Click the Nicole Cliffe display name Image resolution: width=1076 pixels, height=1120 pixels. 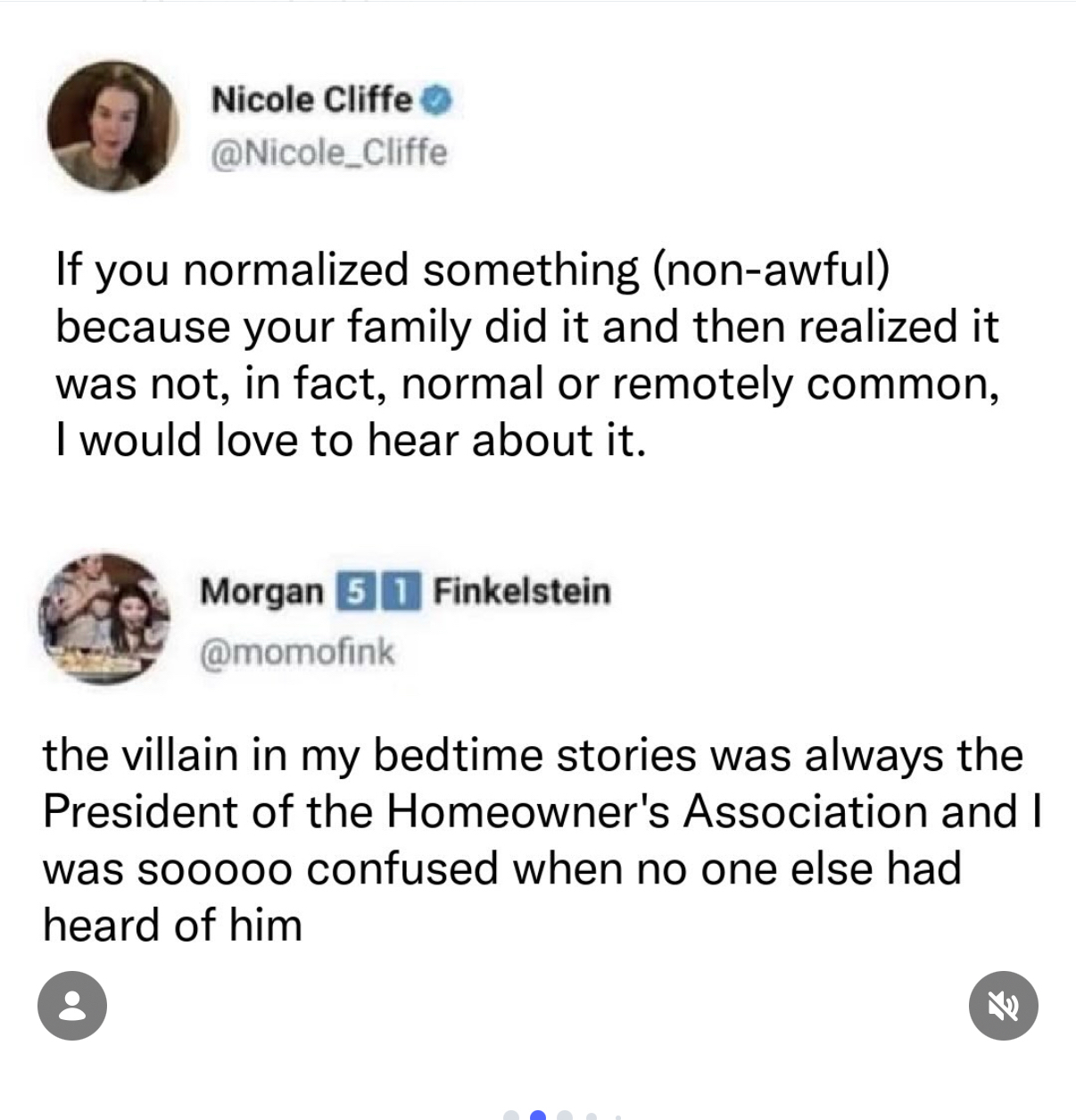(311, 99)
